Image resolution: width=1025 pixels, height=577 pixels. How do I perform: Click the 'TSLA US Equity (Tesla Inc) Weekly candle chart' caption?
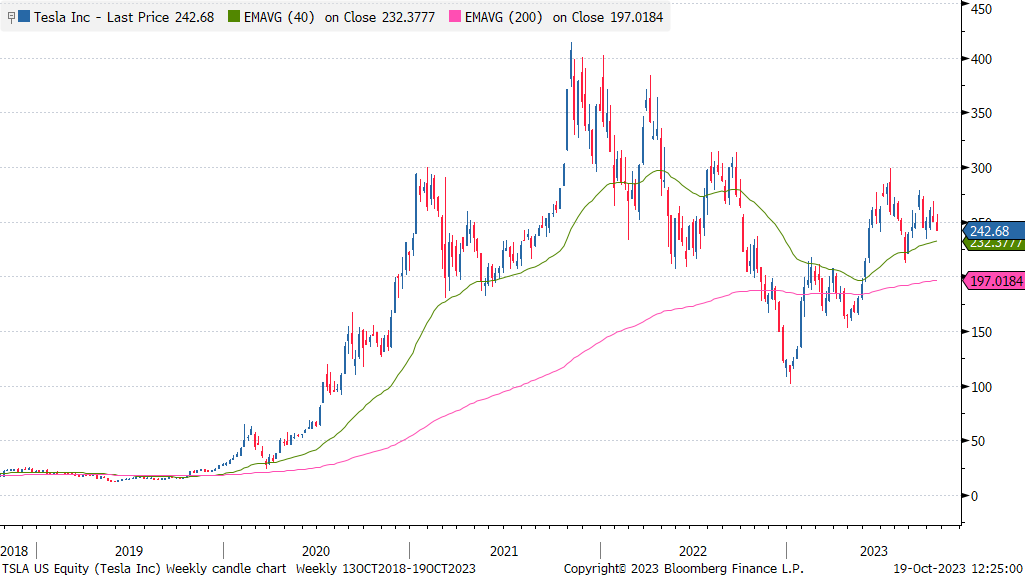[144, 569]
